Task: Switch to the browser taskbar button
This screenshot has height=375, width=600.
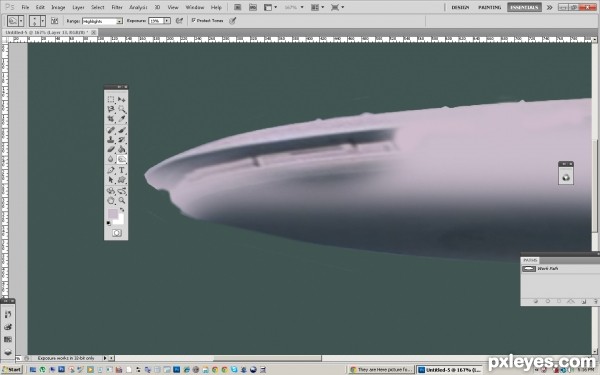Action: 382,370
